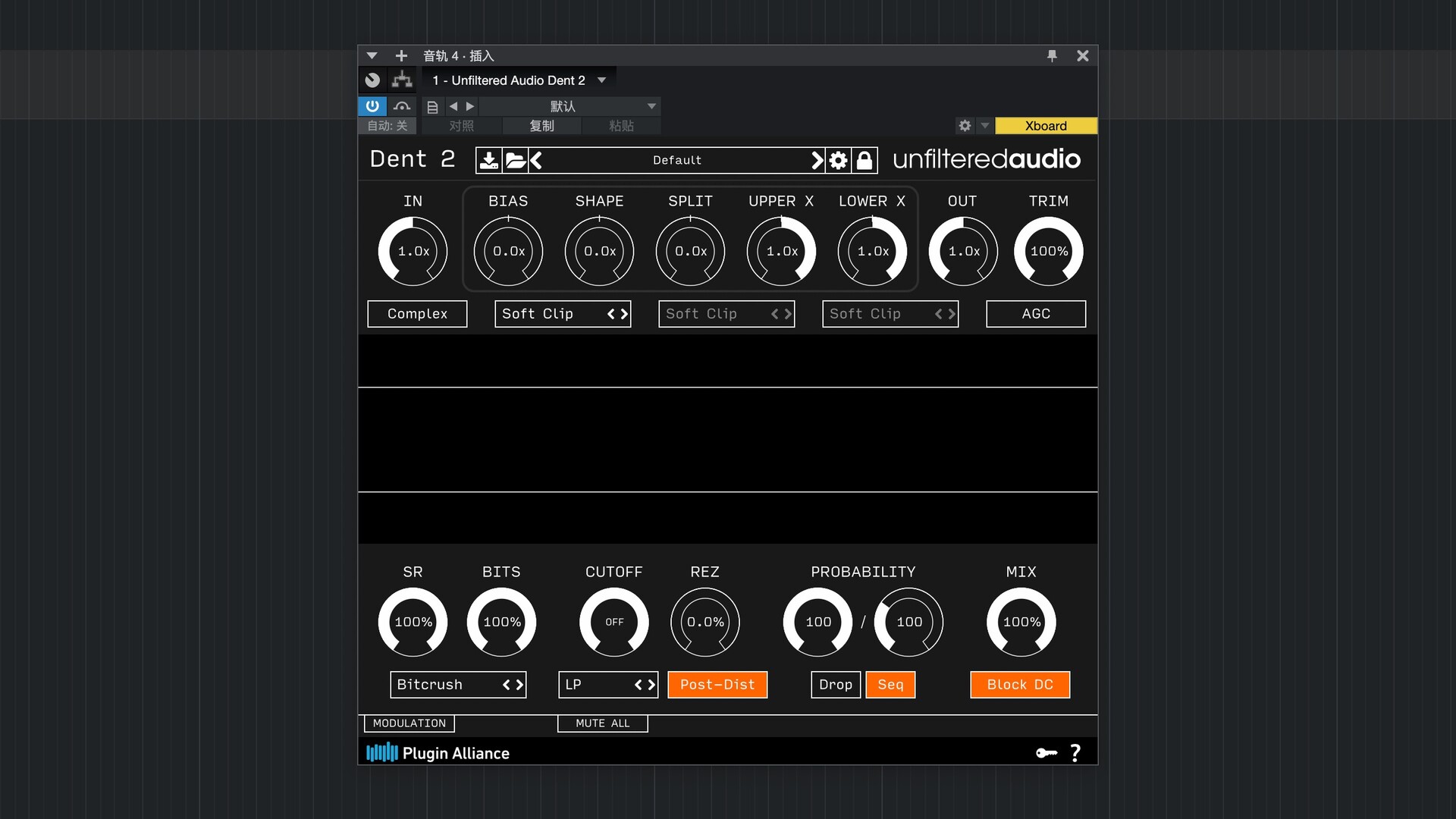The height and width of the screenshot is (819, 1456).
Task: Adjust the IN gain knob
Action: 413,251
